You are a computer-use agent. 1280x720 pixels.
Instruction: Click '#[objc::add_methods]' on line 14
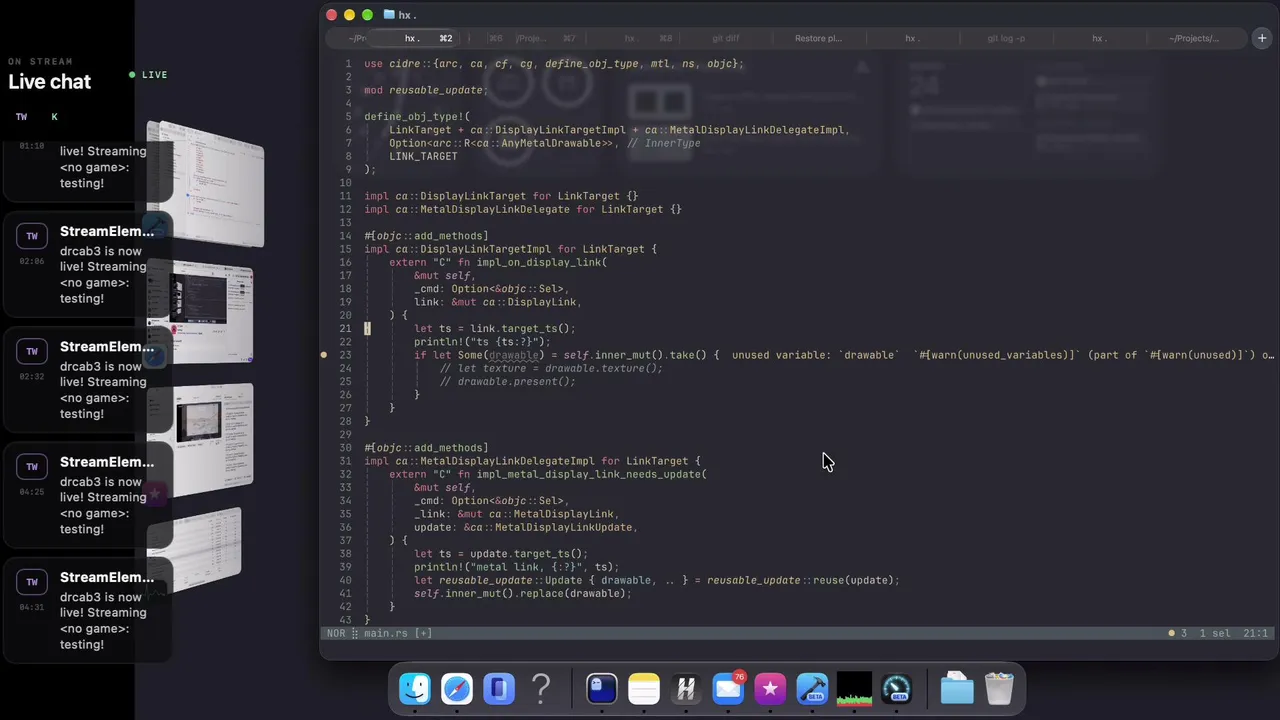[x=426, y=236]
